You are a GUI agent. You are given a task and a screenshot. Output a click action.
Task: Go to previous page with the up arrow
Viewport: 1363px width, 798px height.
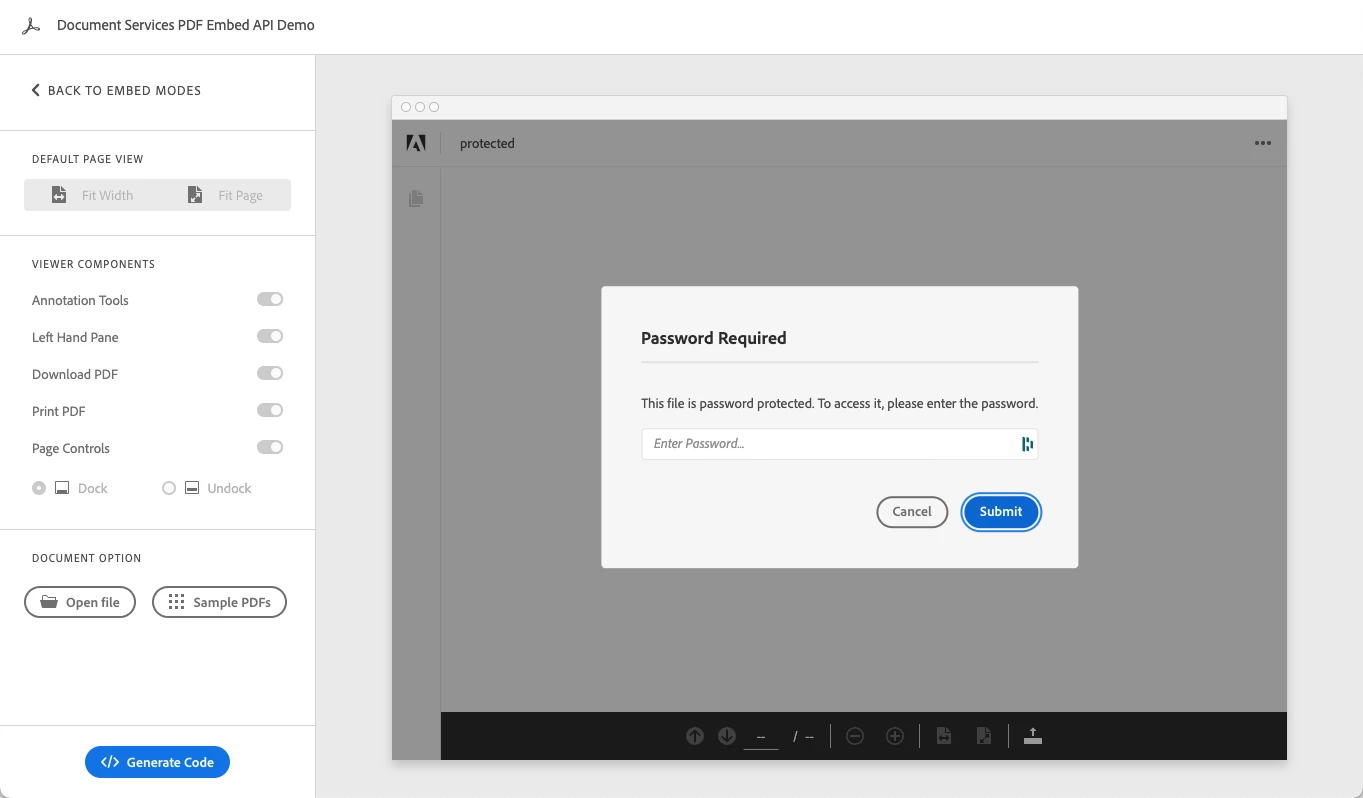pyautogui.click(x=695, y=736)
